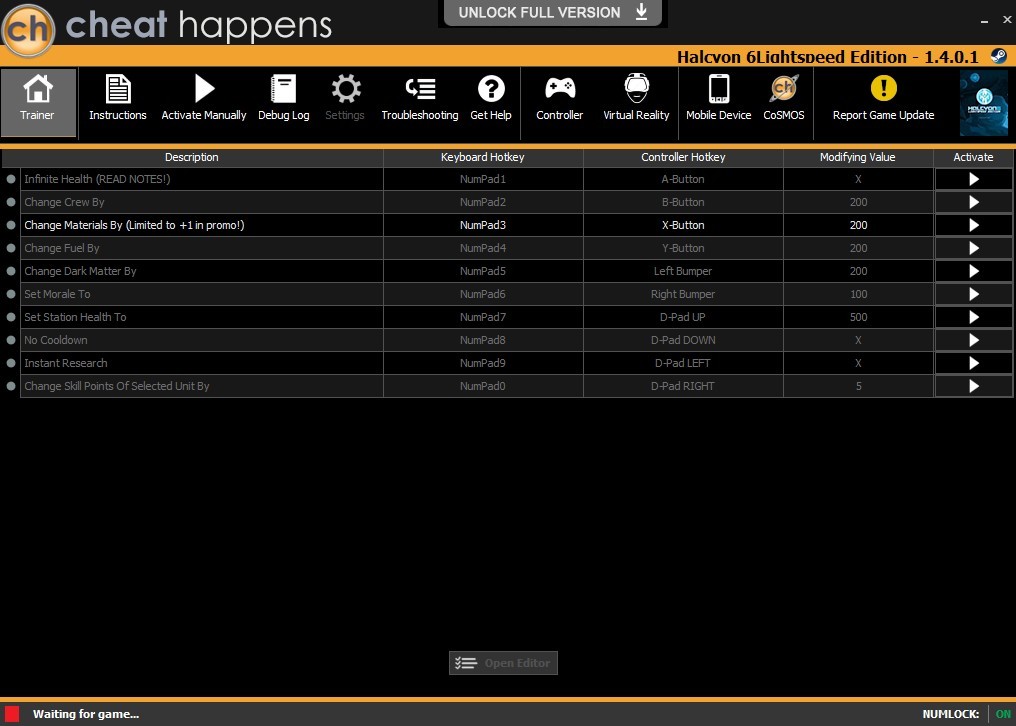
Task: Toggle status dot for Change Crew By
Action: [11, 202]
